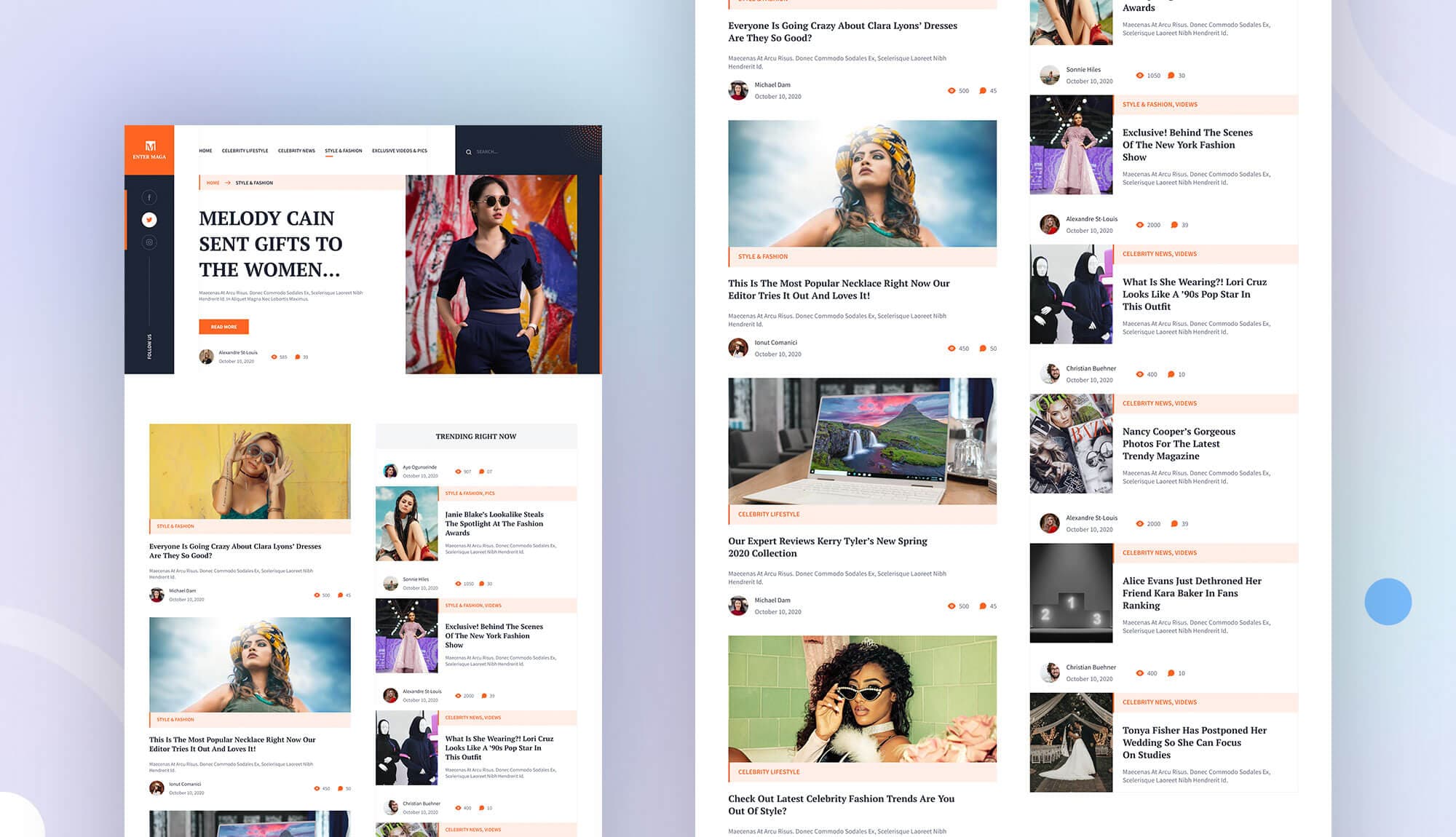The height and width of the screenshot is (837, 1456).
Task: Click Tonya Fisher wedding article thumbnail
Action: [1071, 742]
